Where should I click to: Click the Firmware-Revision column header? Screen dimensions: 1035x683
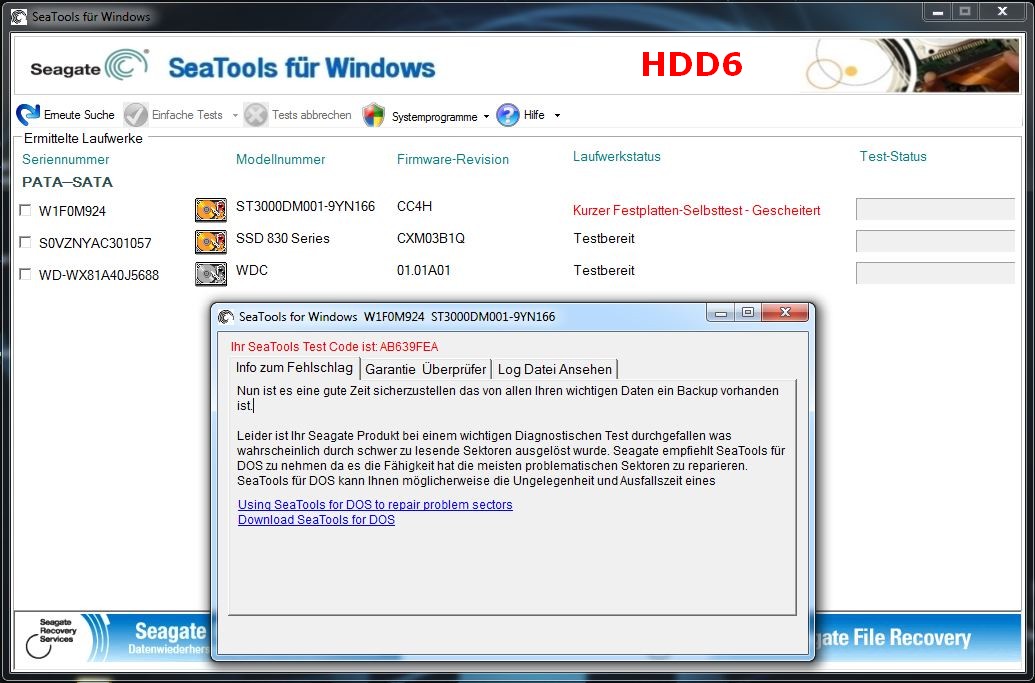click(453, 159)
